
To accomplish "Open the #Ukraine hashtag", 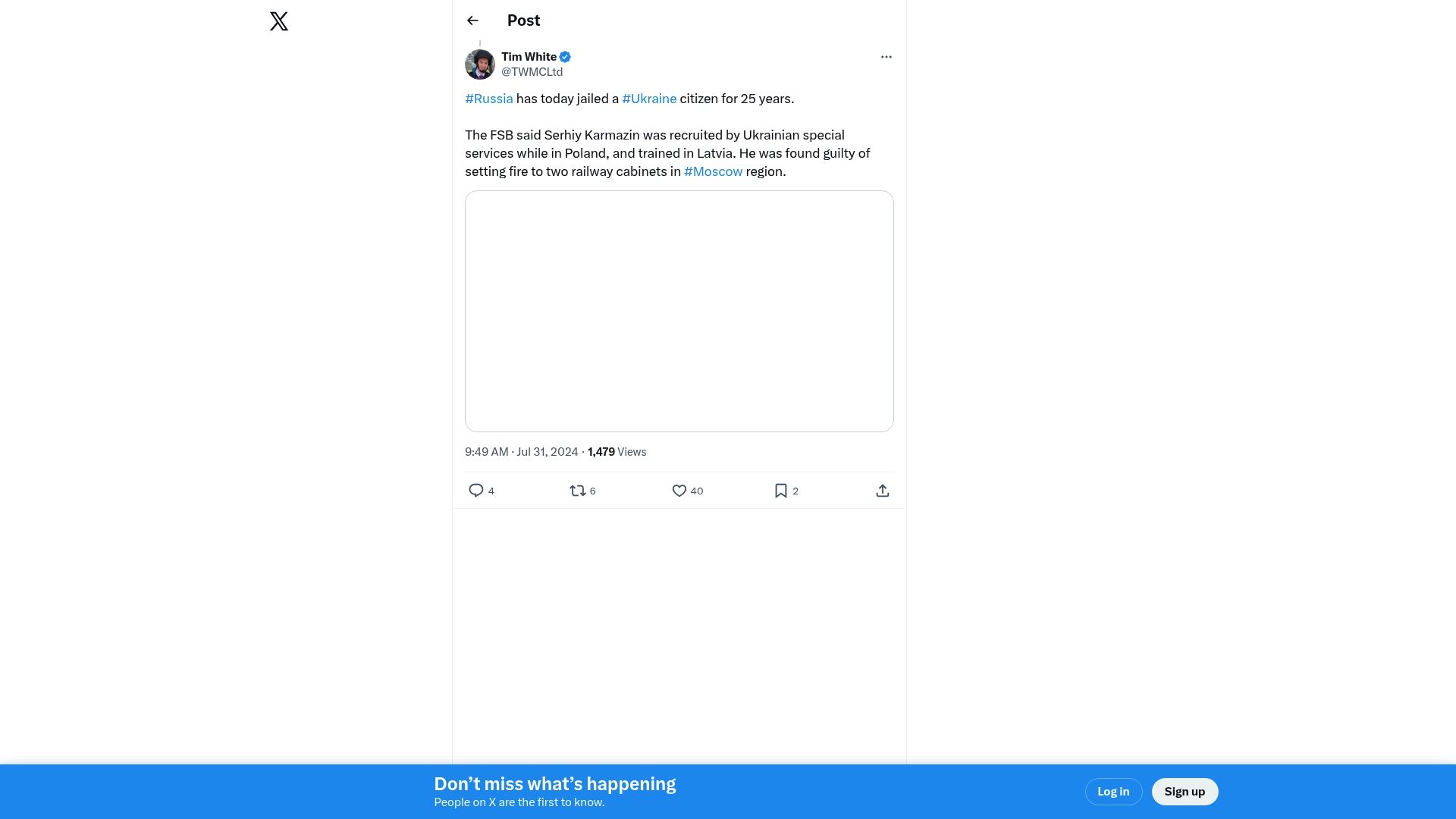I will pyautogui.click(x=649, y=99).
